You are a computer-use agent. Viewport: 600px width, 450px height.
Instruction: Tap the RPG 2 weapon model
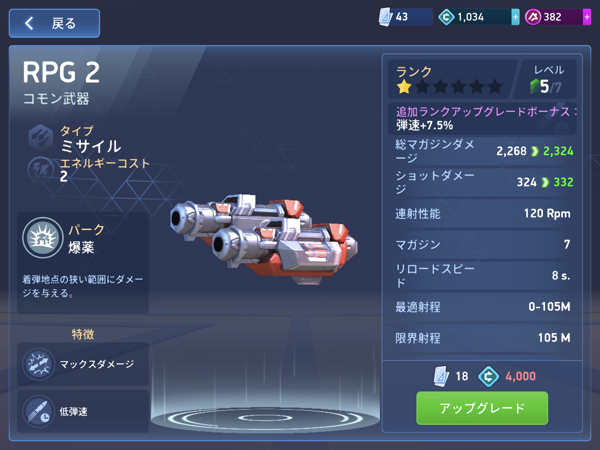[264, 239]
